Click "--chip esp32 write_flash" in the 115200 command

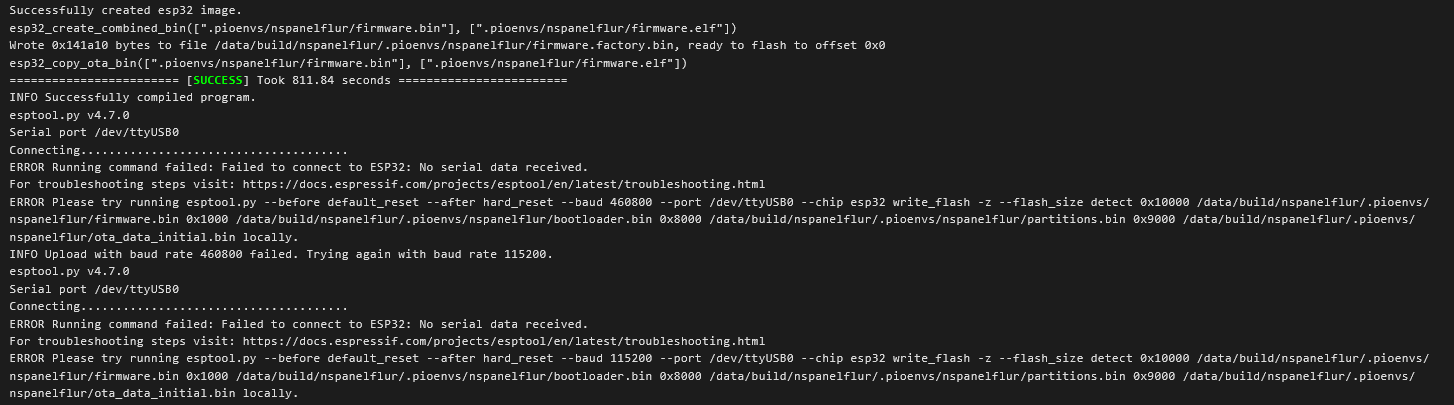(886, 359)
